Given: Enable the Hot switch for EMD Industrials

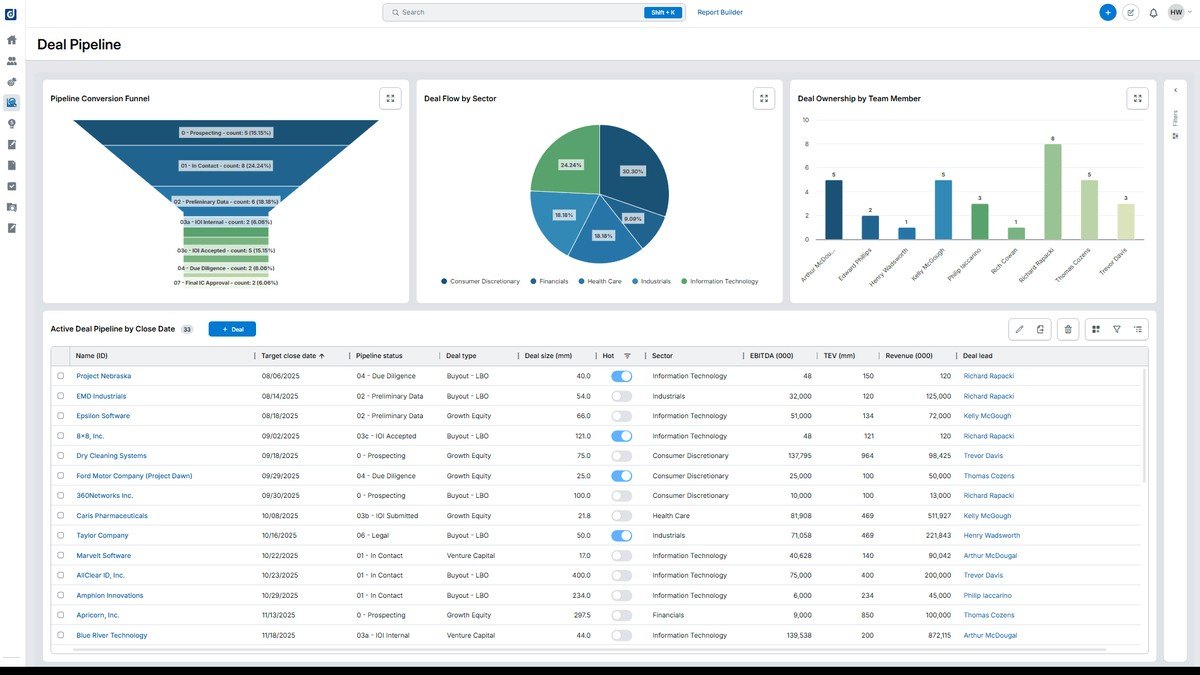Looking at the screenshot, I should (x=622, y=396).
